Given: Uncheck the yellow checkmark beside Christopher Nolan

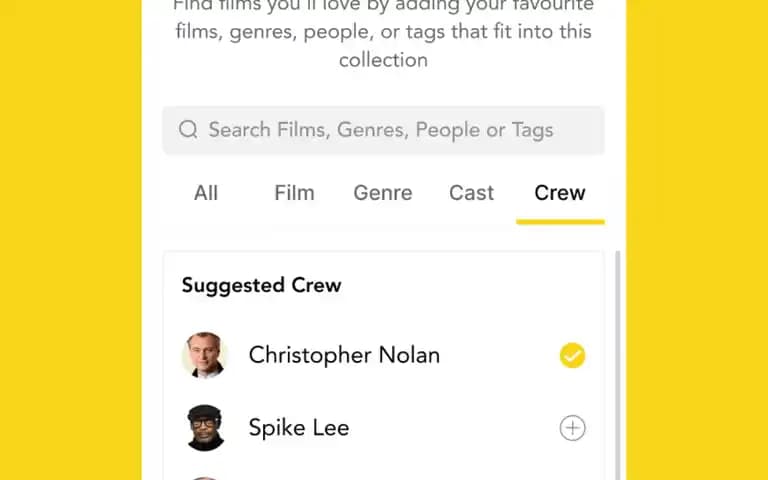Looking at the screenshot, I should coord(573,355).
